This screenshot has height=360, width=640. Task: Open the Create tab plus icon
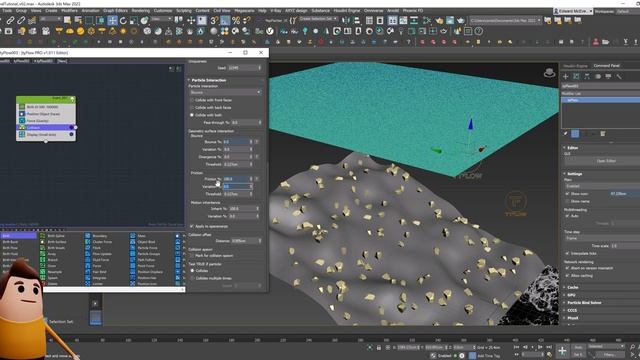[x=565, y=76]
